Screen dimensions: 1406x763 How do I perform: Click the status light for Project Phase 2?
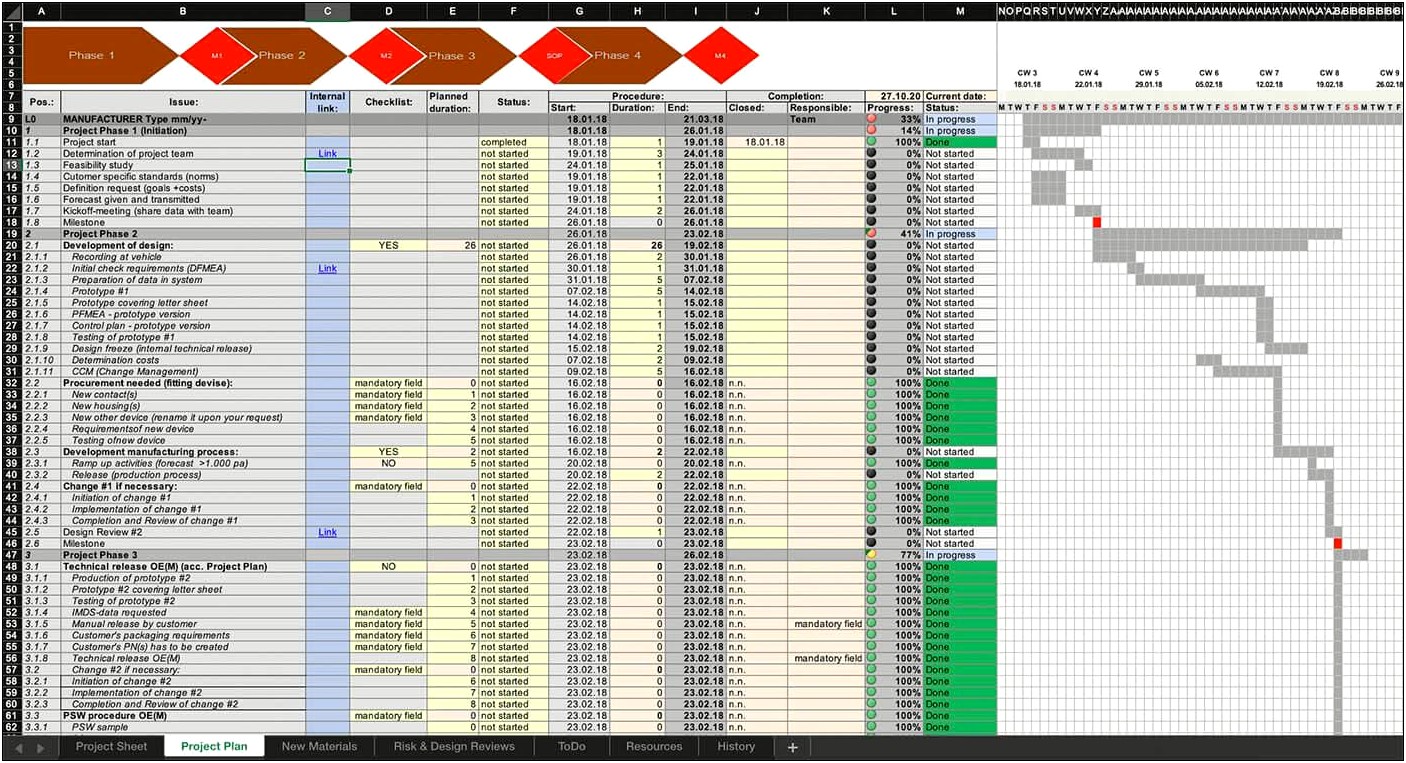[871, 234]
